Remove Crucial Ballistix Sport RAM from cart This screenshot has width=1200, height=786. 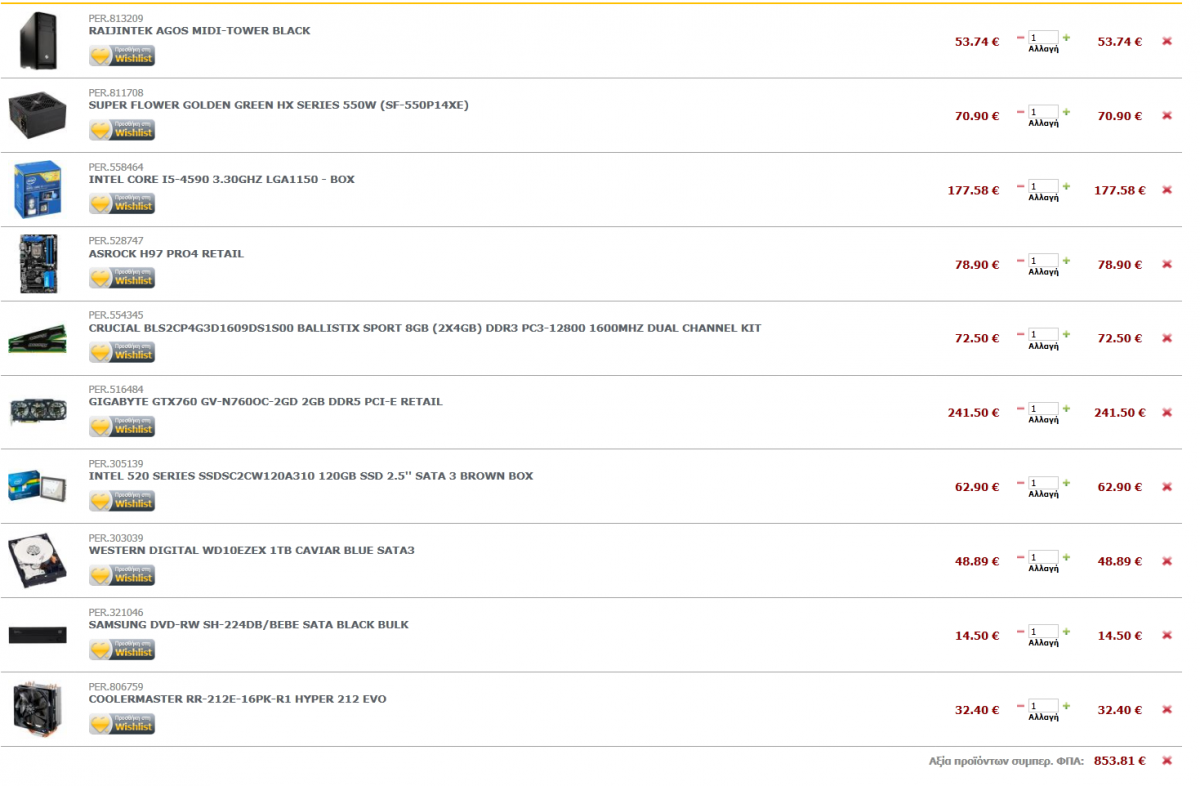1166,338
